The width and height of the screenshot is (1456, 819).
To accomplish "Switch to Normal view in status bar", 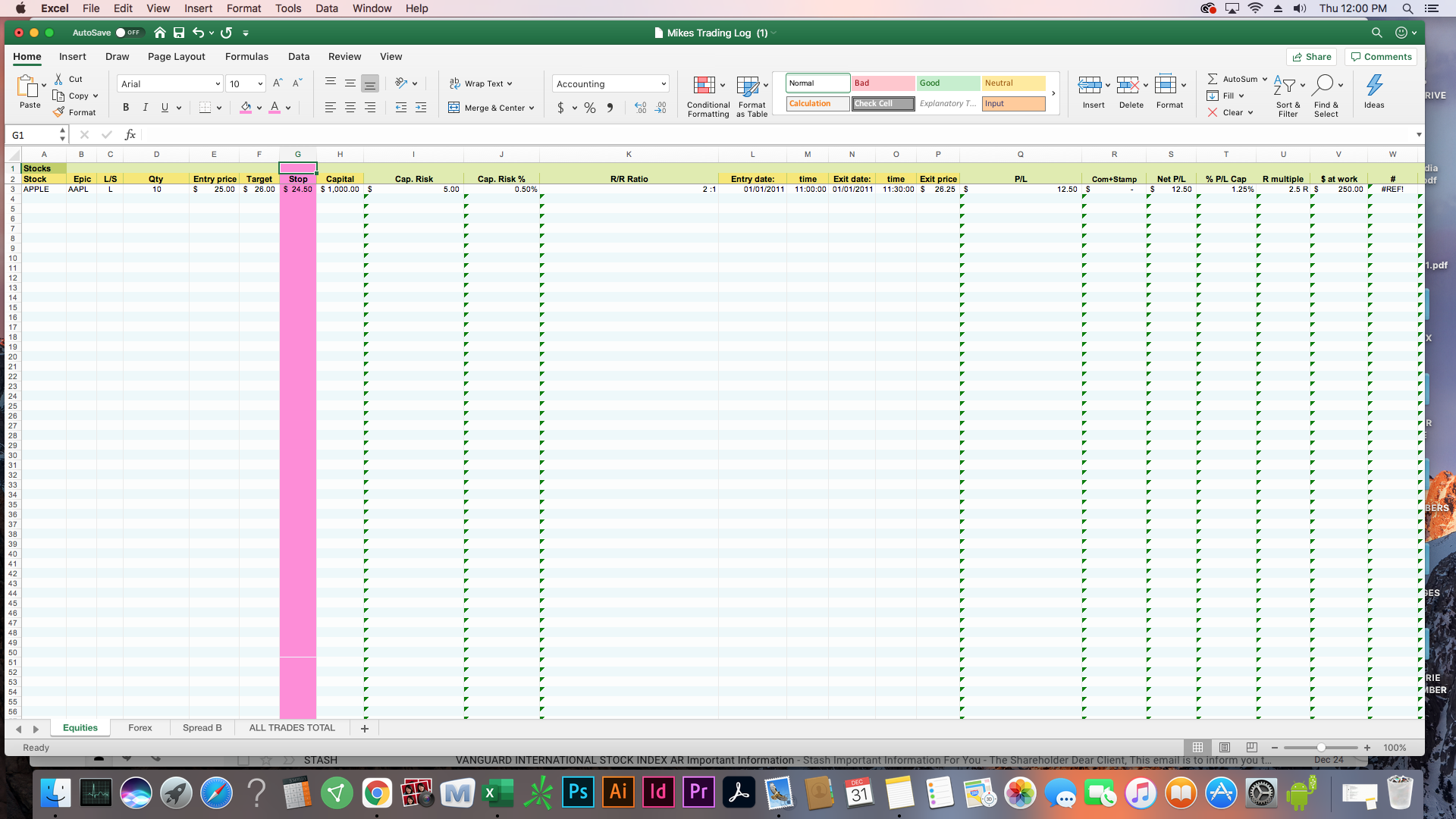I will tap(1197, 748).
